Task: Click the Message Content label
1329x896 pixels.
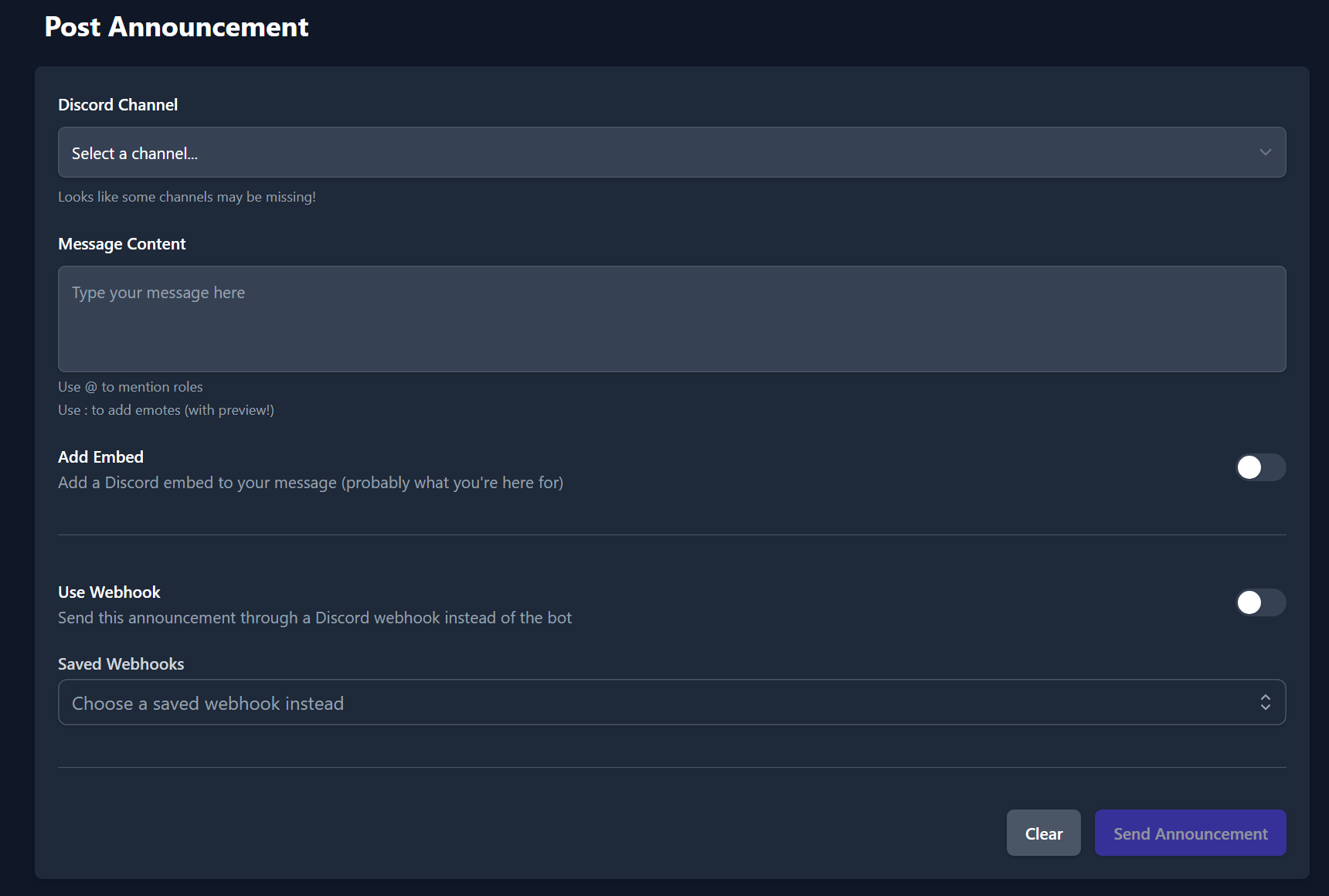Action: click(122, 244)
